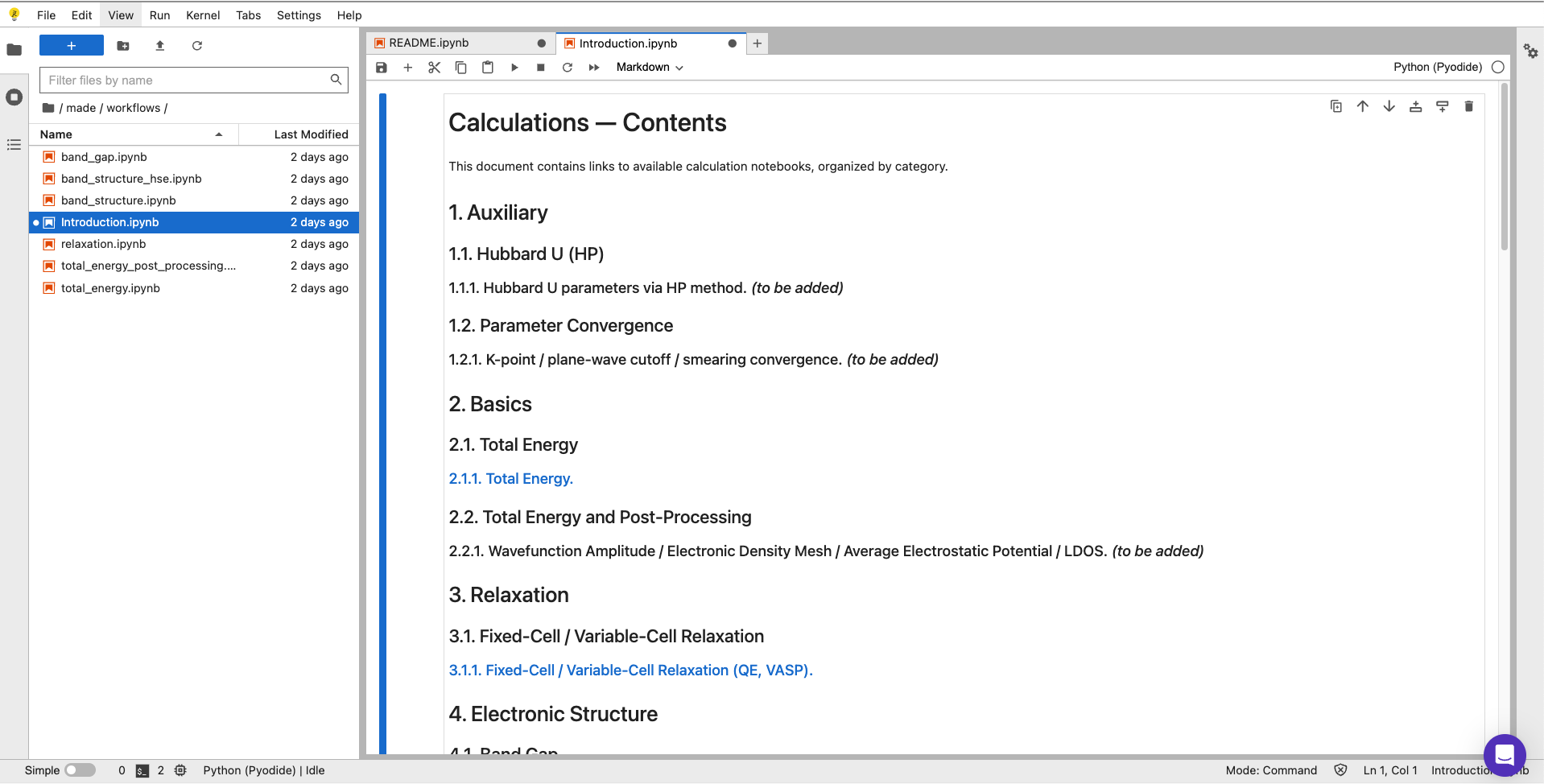Image resolution: width=1544 pixels, height=784 pixels.
Task: Open the View menu
Action: point(121,15)
